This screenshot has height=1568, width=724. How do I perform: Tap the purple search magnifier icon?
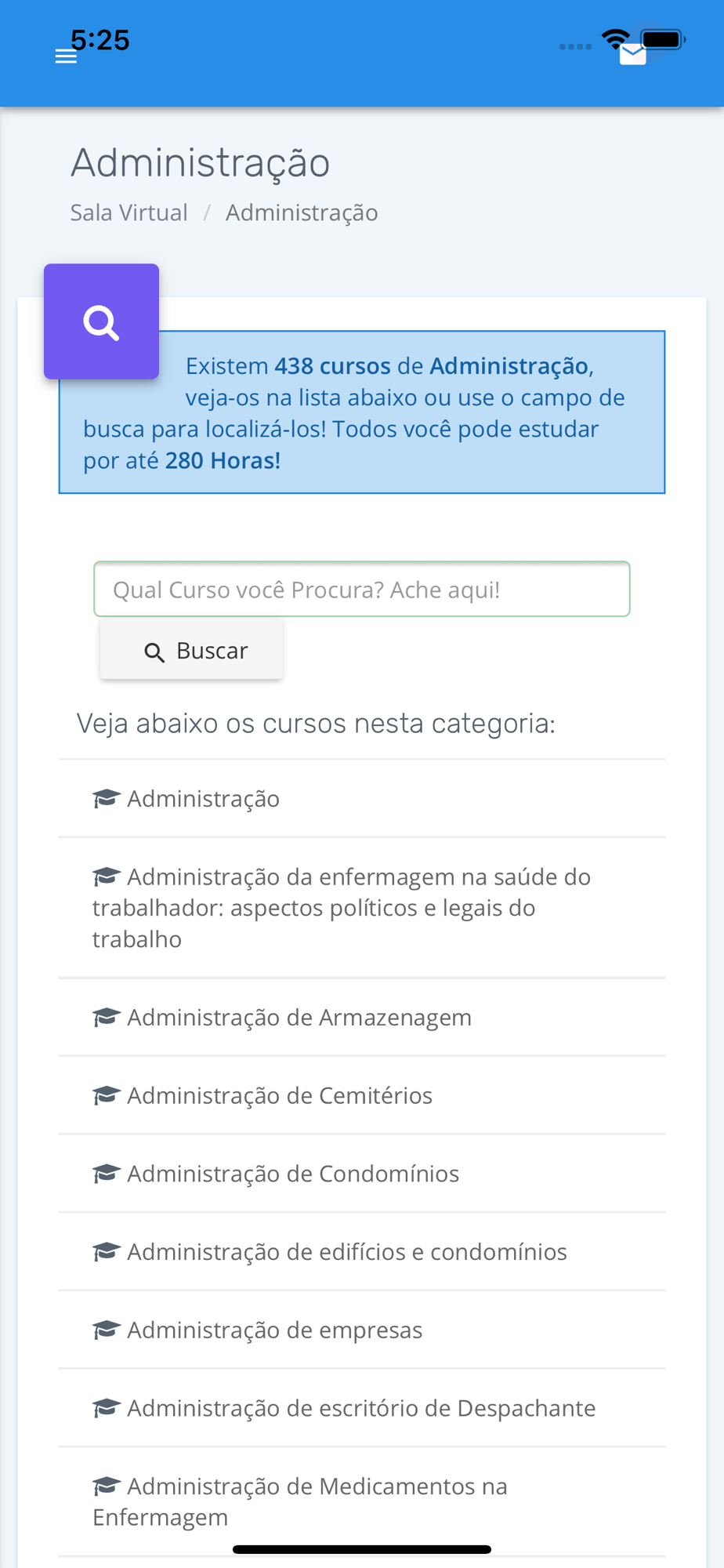pos(101,321)
